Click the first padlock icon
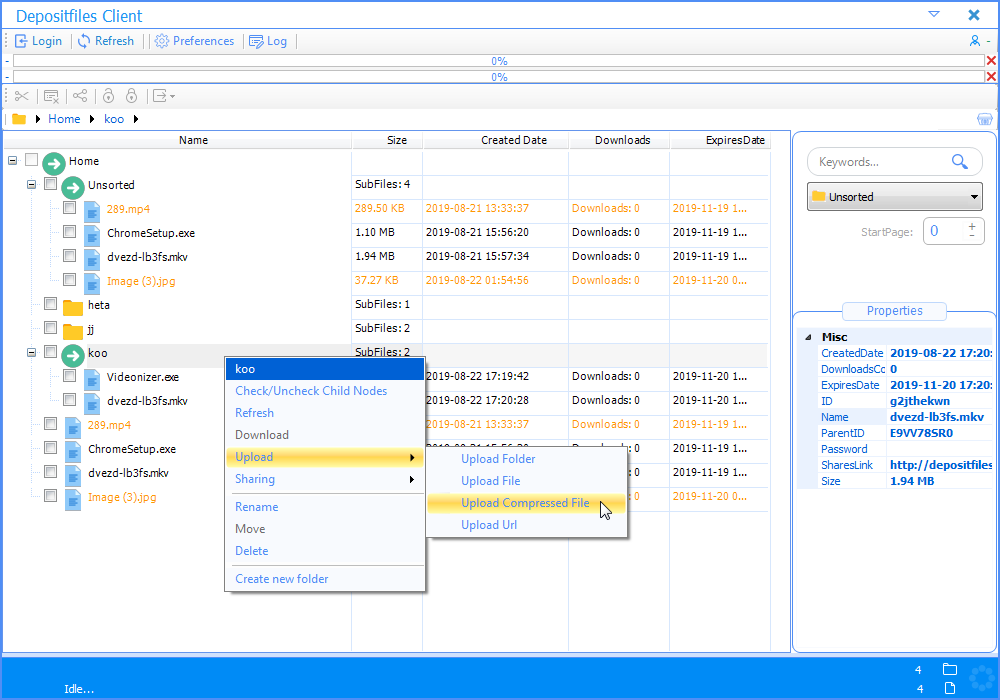Screen dimensions: 1000x700 click(108, 96)
